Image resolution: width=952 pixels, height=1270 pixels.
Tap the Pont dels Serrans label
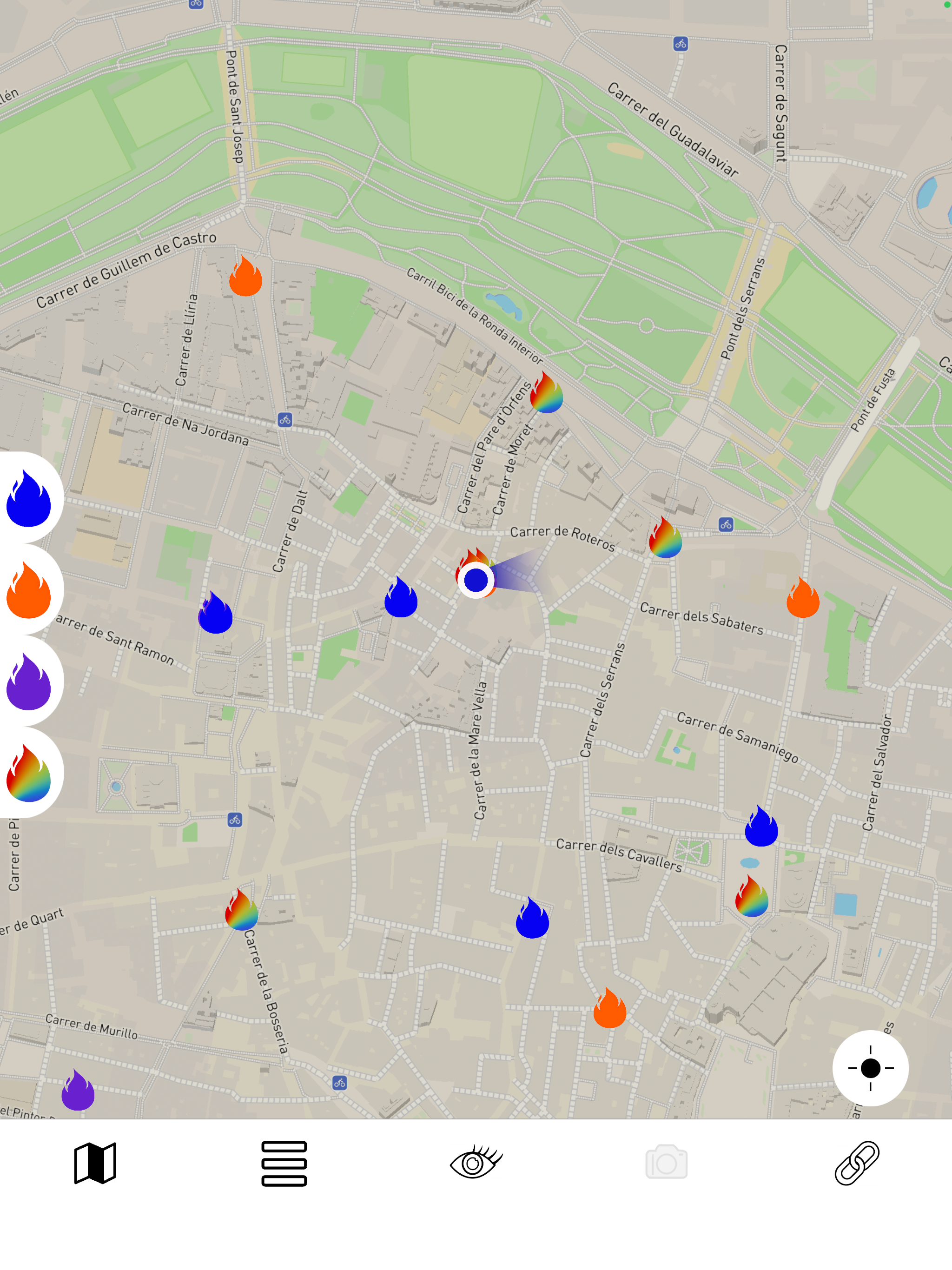coord(743,309)
